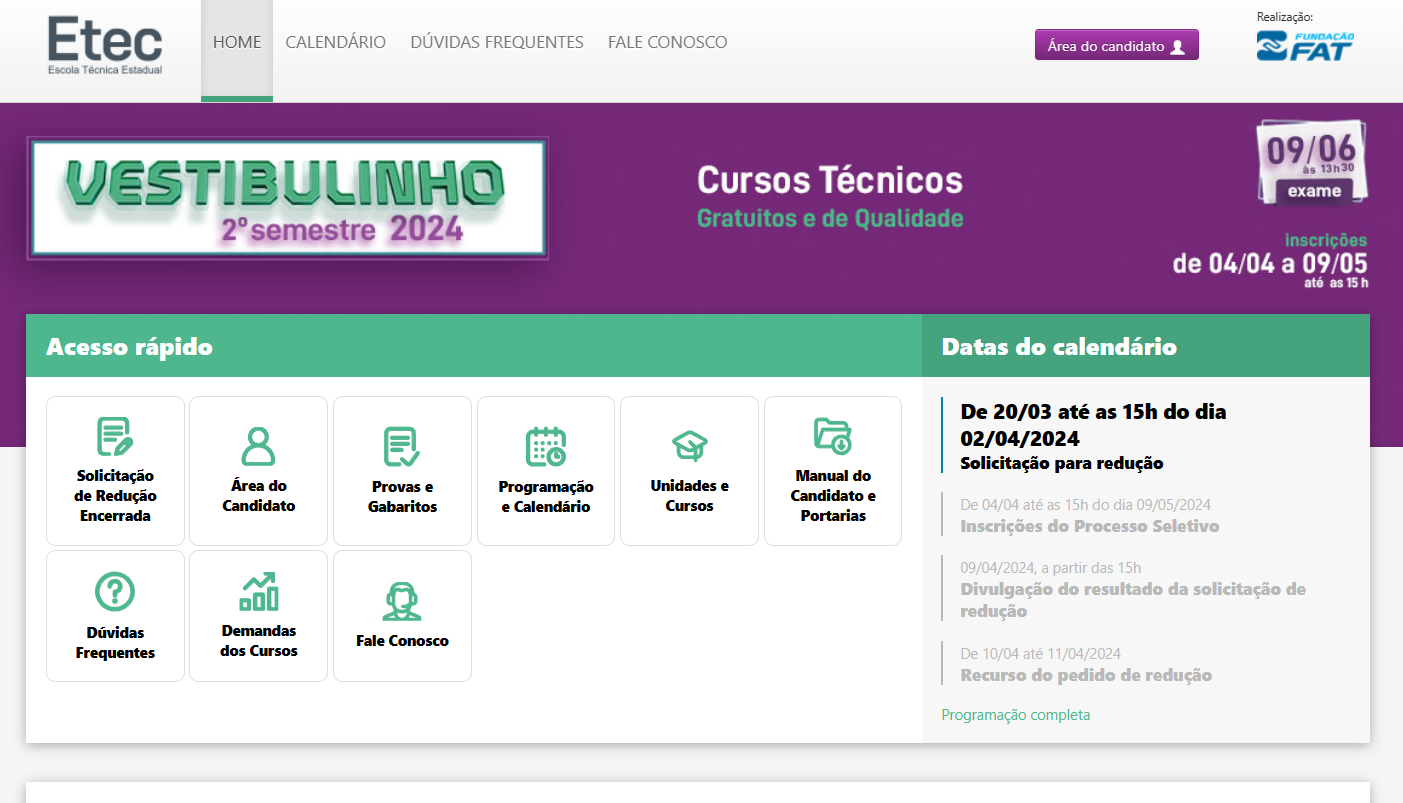Image resolution: width=1403 pixels, height=803 pixels.
Task: Go to CALENDÁRIO in top navigation
Action: click(x=335, y=43)
